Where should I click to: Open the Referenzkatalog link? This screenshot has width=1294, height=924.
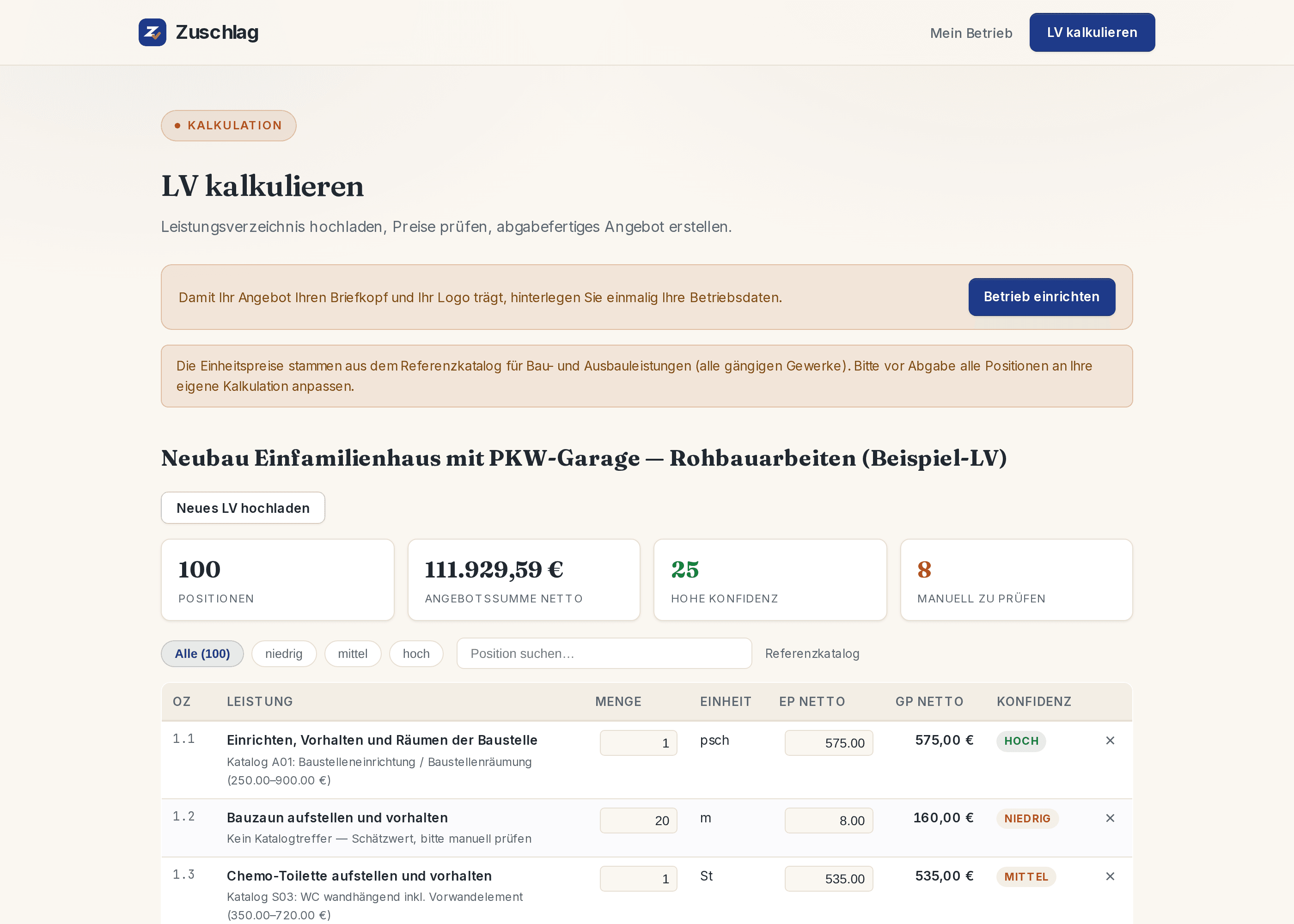click(x=812, y=654)
